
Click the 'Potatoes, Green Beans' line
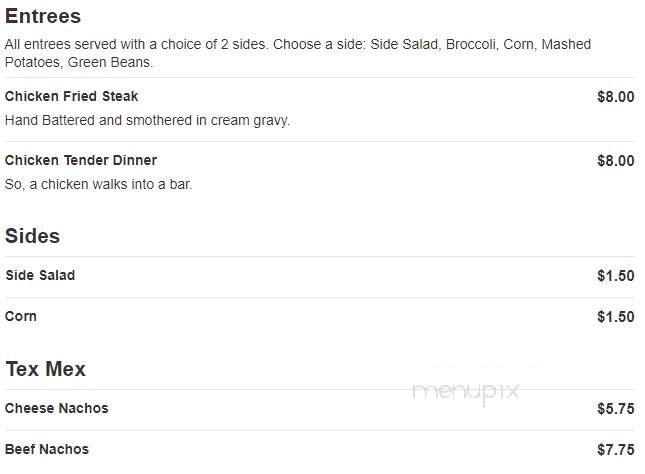tap(79, 63)
